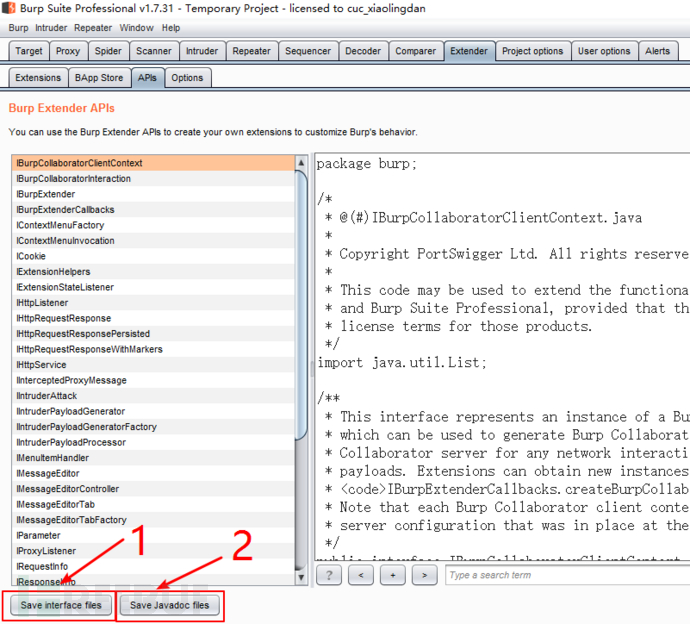Select IBurpCollaboratorClientContext in the list
690x624 pixels.
click(153, 163)
